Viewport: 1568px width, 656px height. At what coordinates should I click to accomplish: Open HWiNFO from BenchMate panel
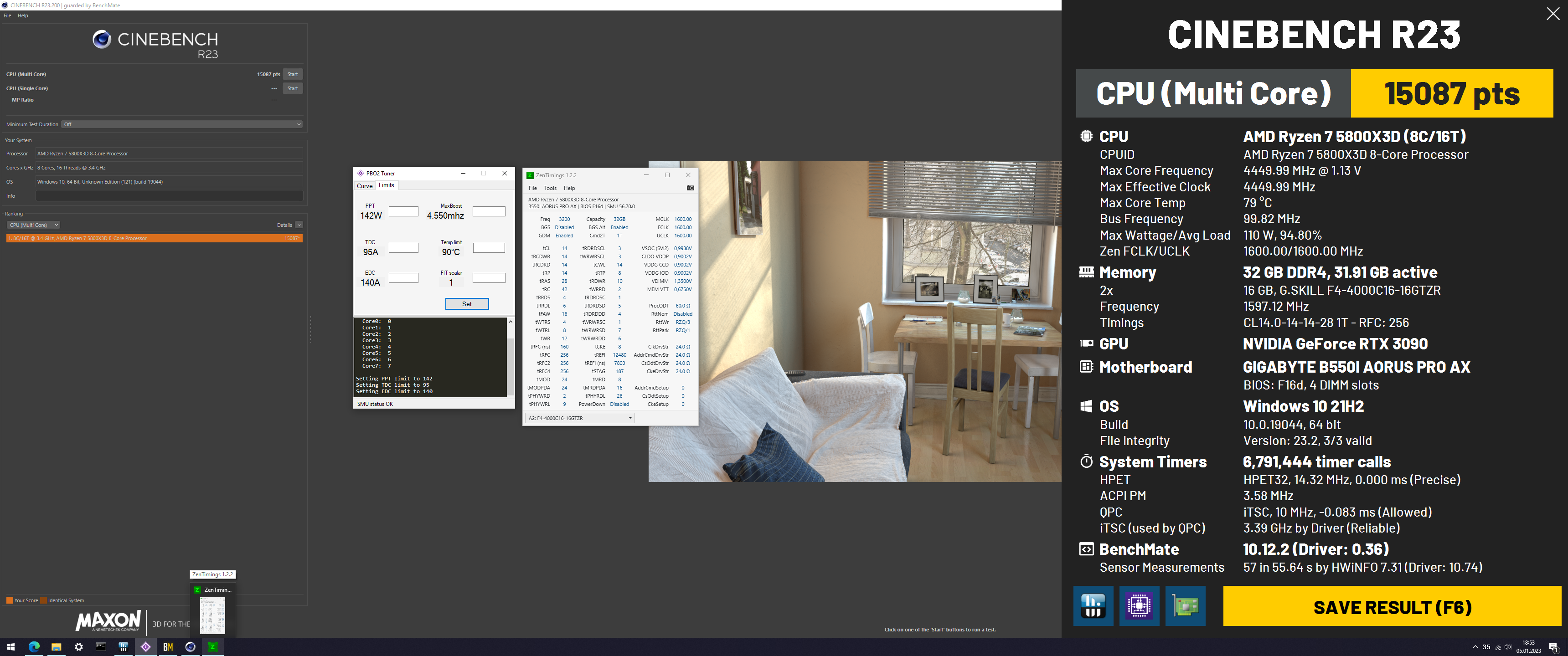(1093, 605)
